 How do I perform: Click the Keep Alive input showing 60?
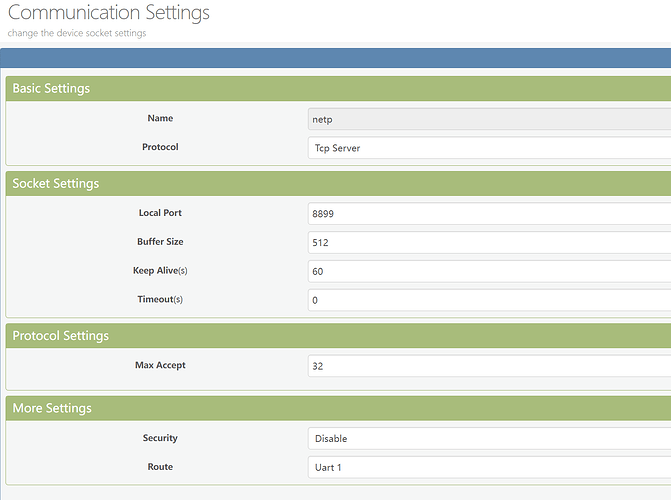click(x=489, y=271)
